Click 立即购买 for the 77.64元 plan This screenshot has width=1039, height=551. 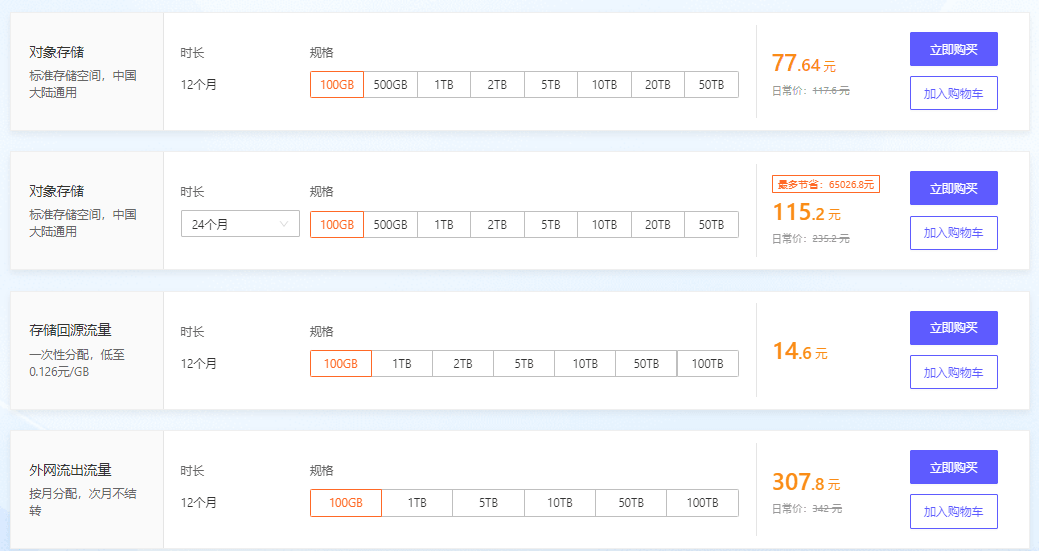[953, 49]
